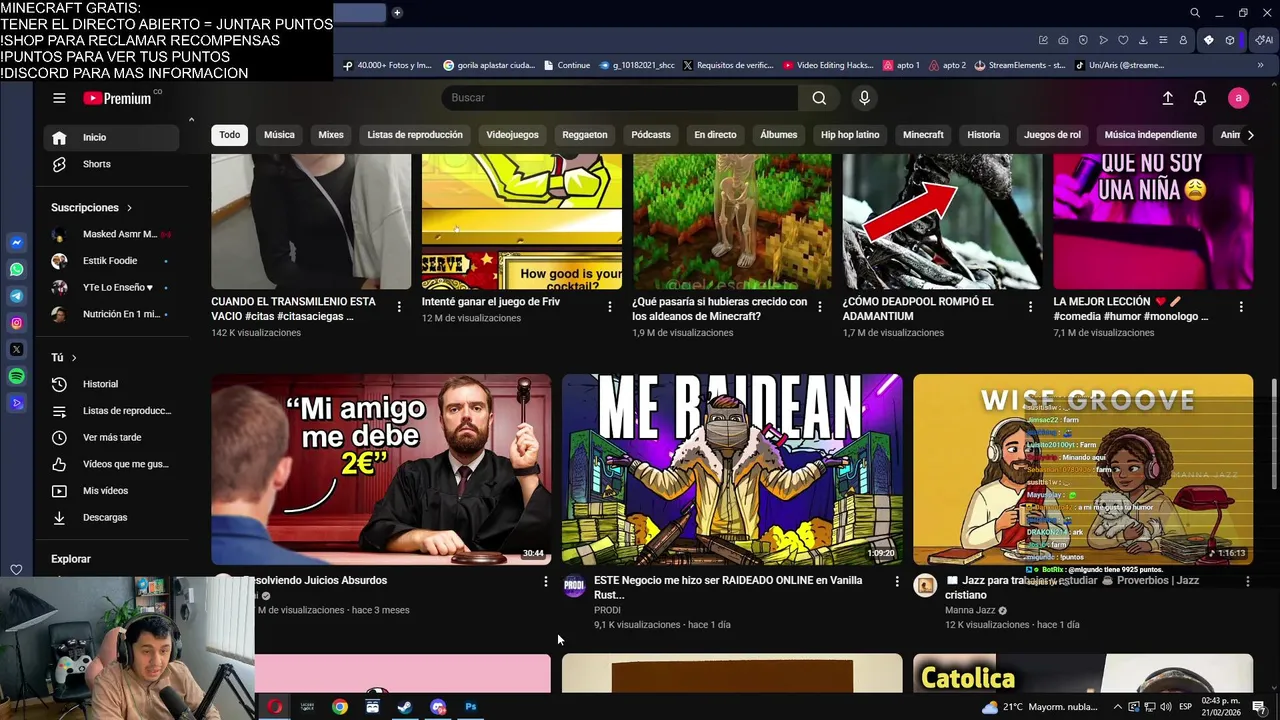The image size is (1280, 720).
Task: Open Telegram in the Opera sidebar
Action: coord(16,296)
